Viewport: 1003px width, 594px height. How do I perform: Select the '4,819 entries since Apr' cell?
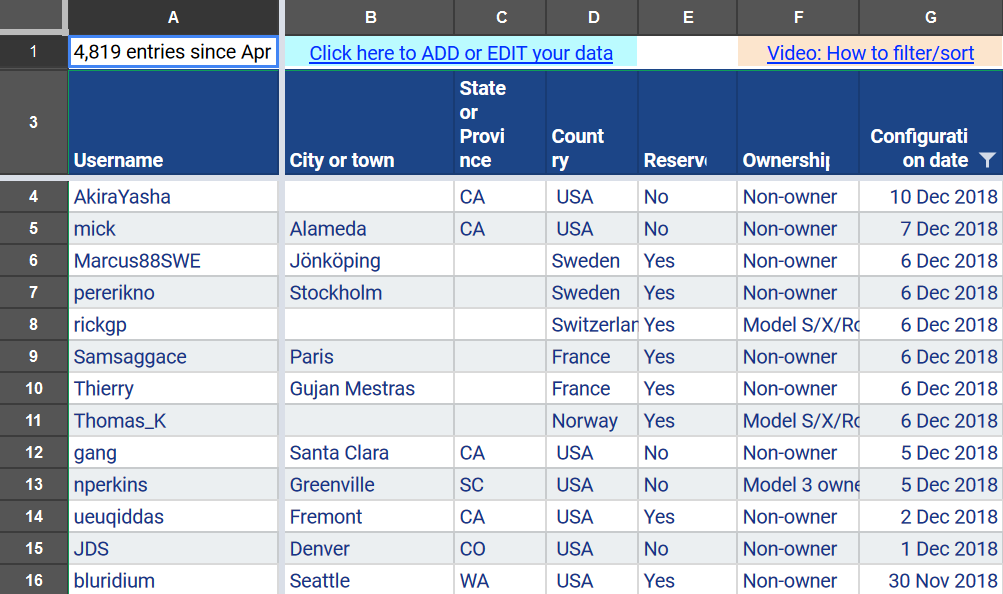(173, 53)
